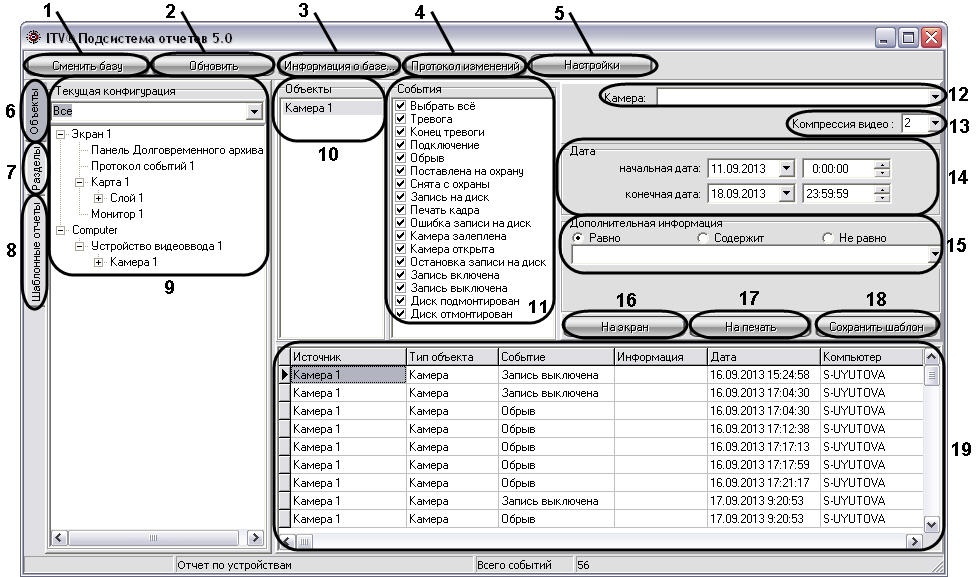This screenshot has width=978, height=577.
Task: Click the На экран button
Action: point(624,326)
